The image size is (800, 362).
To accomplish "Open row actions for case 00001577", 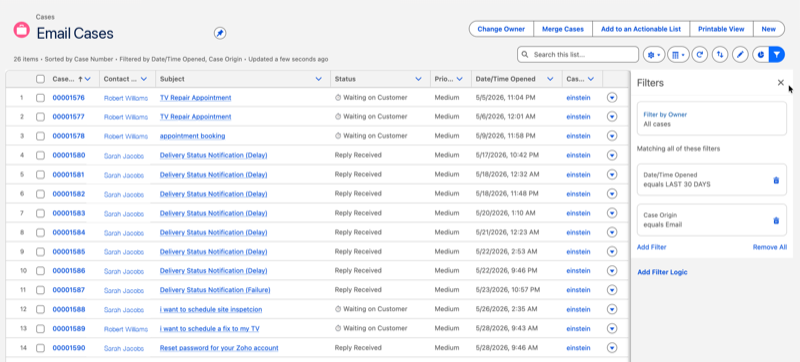I will 612,117.
